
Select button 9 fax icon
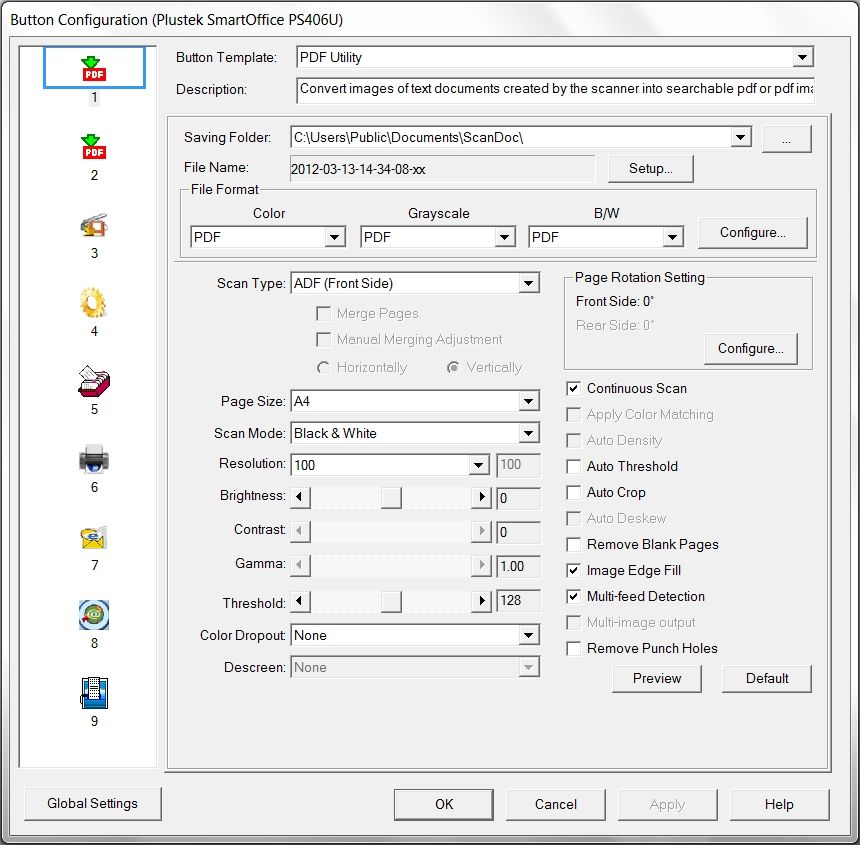point(94,693)
